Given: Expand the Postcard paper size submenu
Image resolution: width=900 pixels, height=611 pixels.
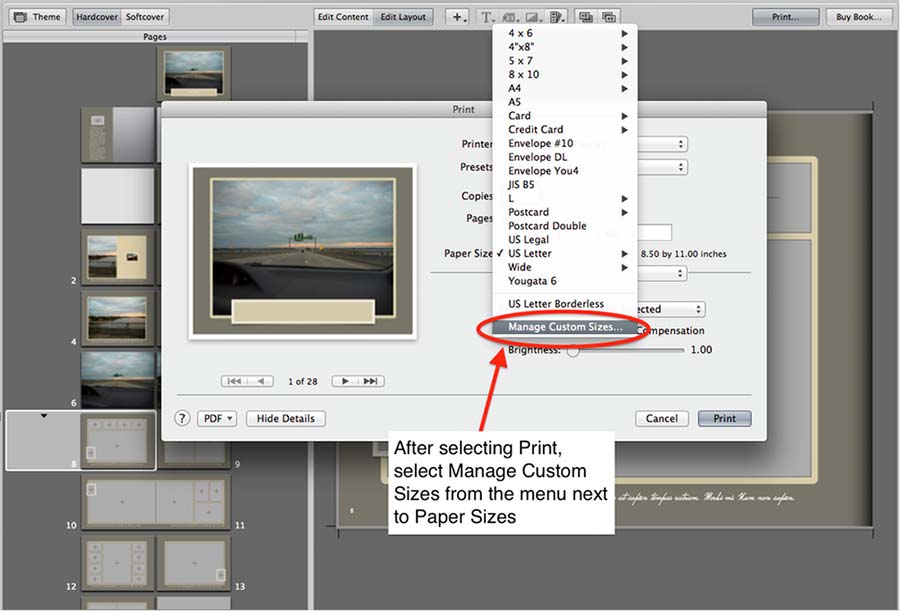Looking at the screenshot, I should (x=566, y=212).
